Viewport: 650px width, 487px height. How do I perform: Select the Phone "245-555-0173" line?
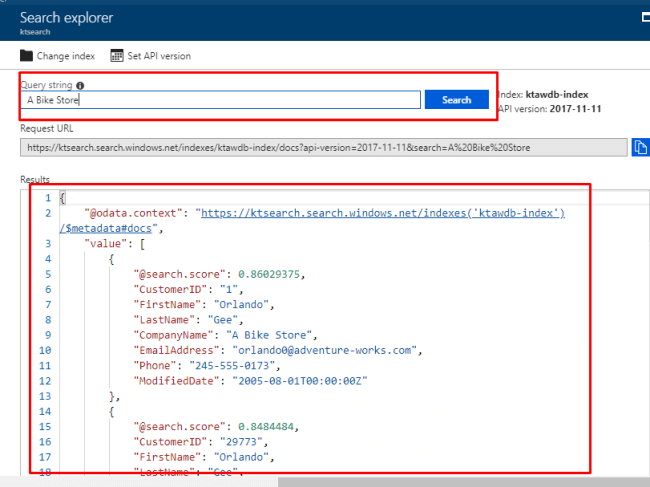point(207,366)
